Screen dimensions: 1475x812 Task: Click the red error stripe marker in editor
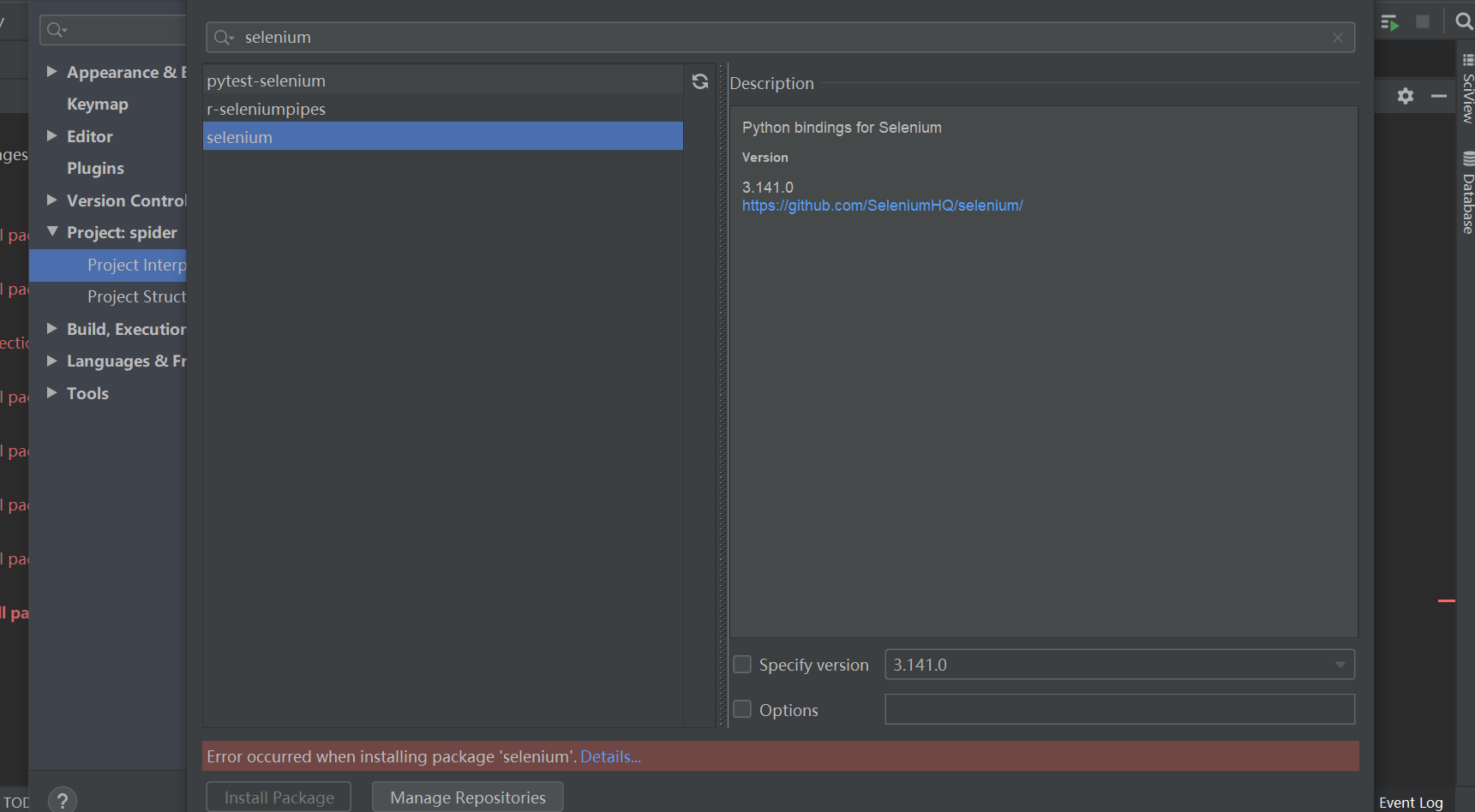(x=1447, y=601)
